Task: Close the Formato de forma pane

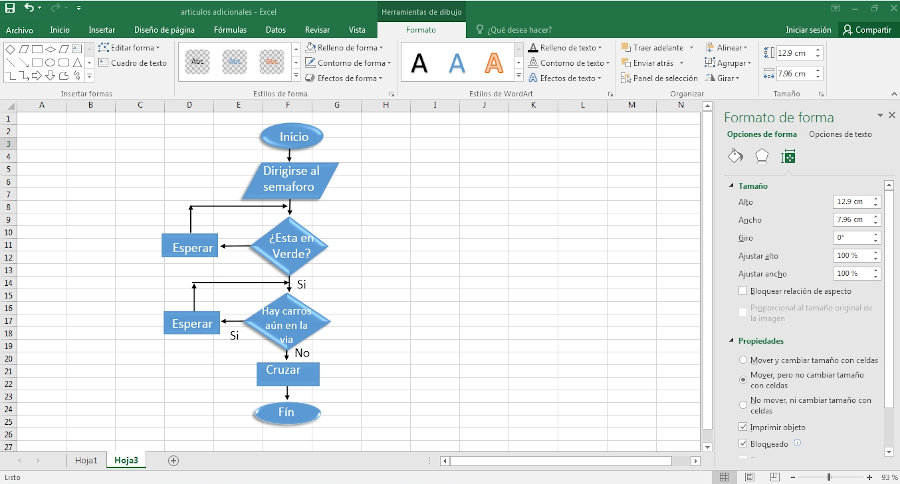Action: click(892, 115)
